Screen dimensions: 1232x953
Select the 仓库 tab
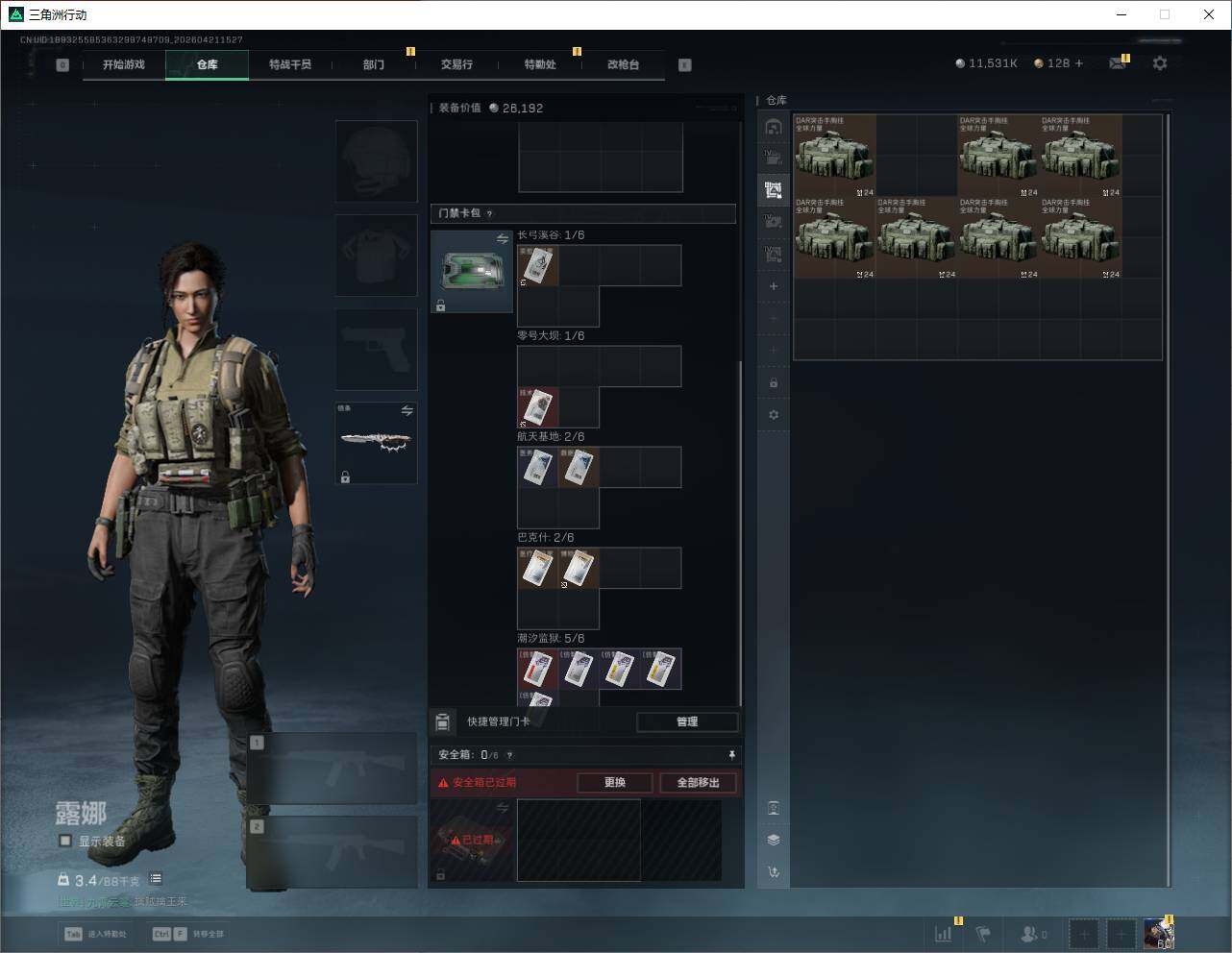click(208, 64)
